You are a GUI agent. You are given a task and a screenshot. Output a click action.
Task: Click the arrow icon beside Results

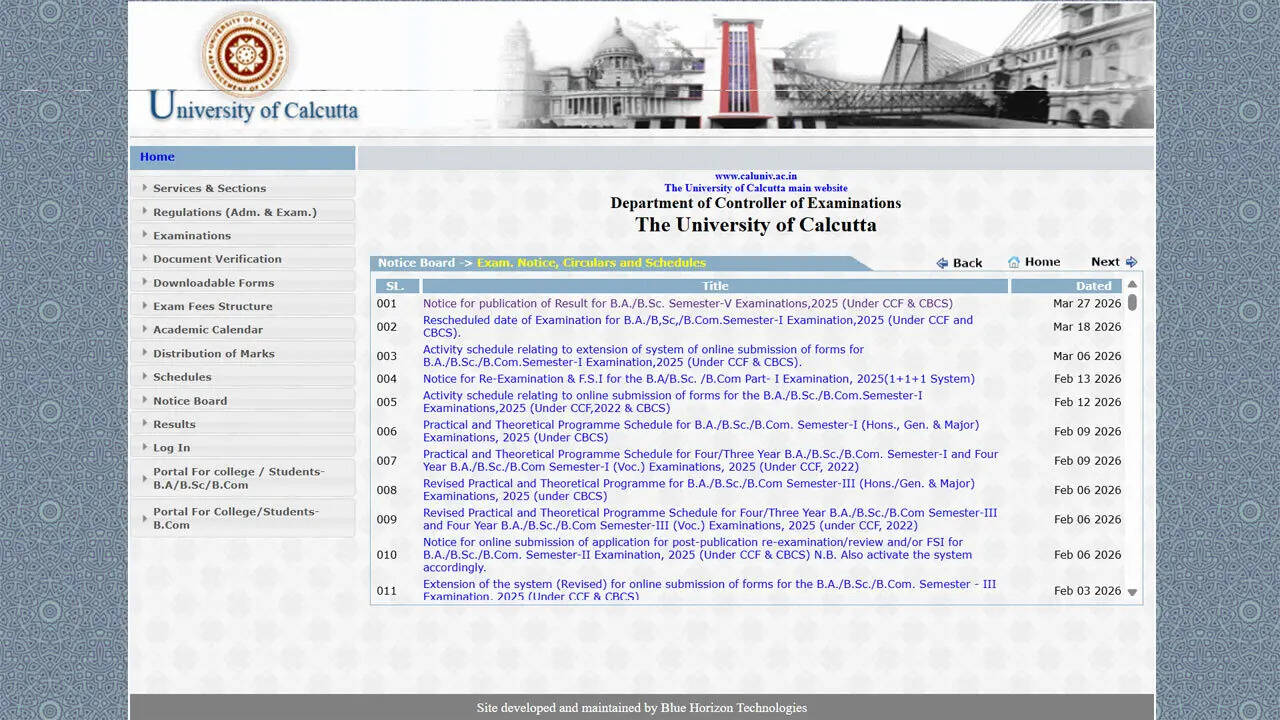[145, 424]
